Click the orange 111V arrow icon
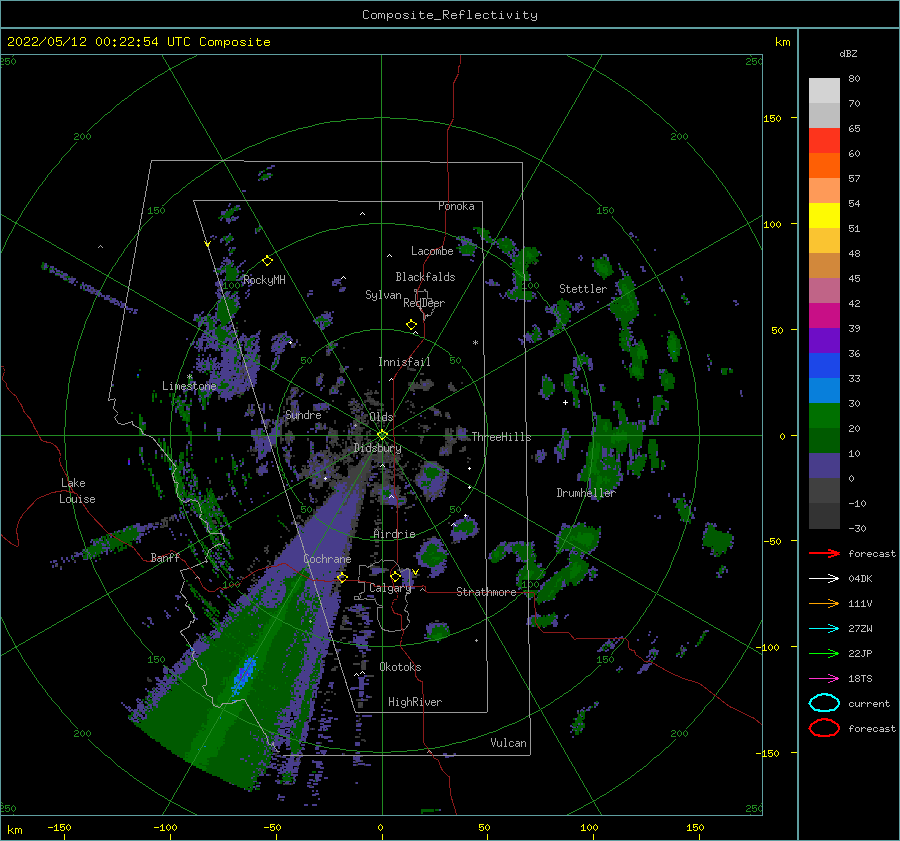 click(x=824, y=603)
